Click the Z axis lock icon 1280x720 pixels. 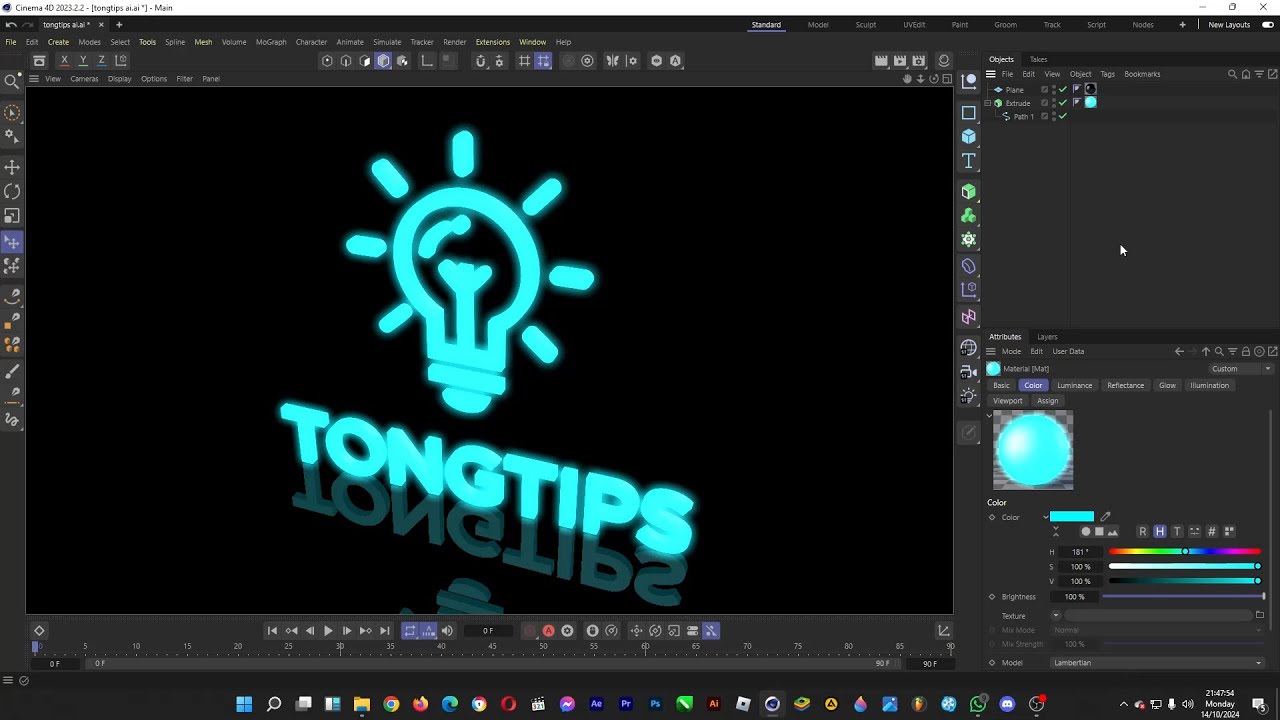coord(101,60)
